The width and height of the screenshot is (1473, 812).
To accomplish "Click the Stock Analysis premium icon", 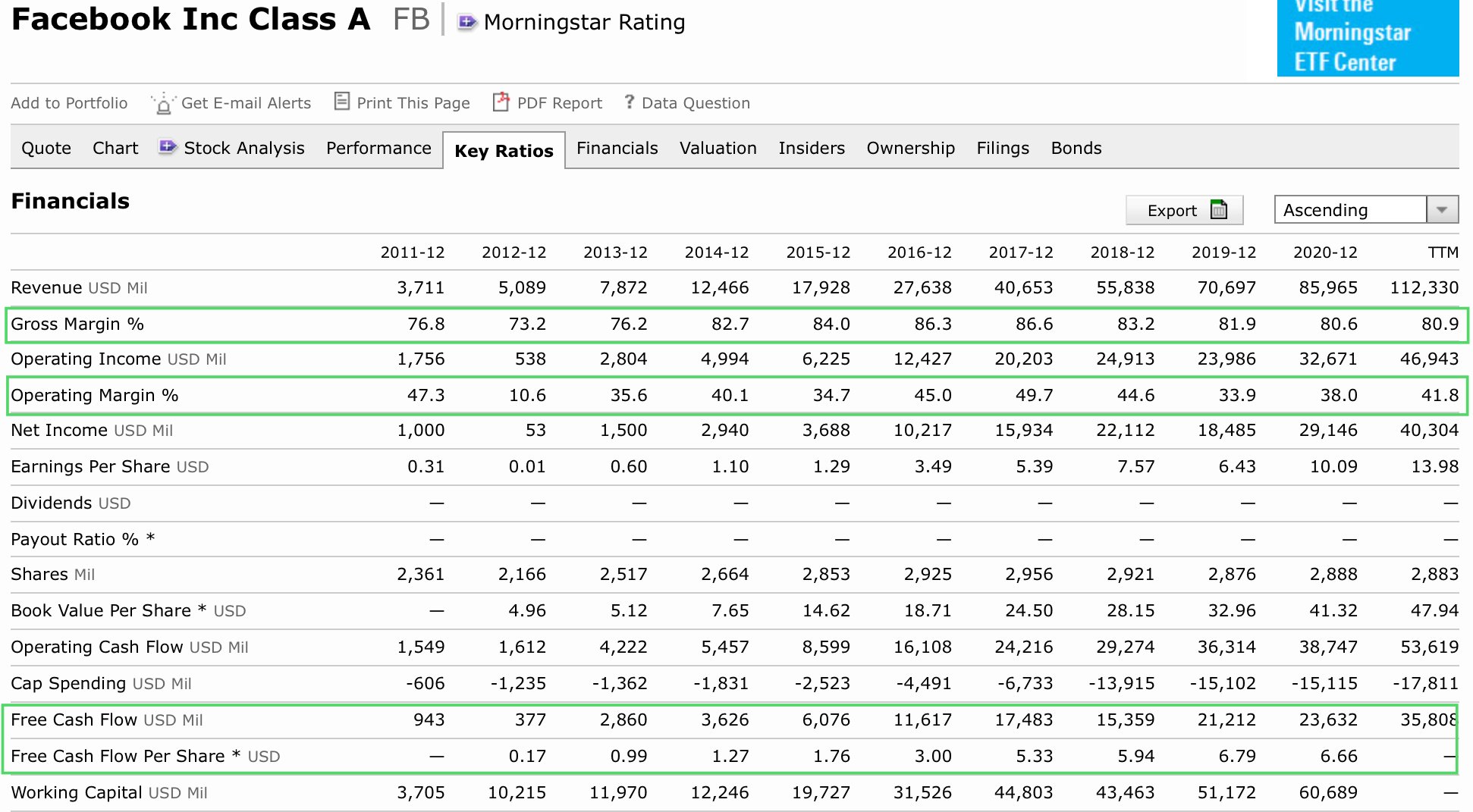I will [x=168, y=146].
